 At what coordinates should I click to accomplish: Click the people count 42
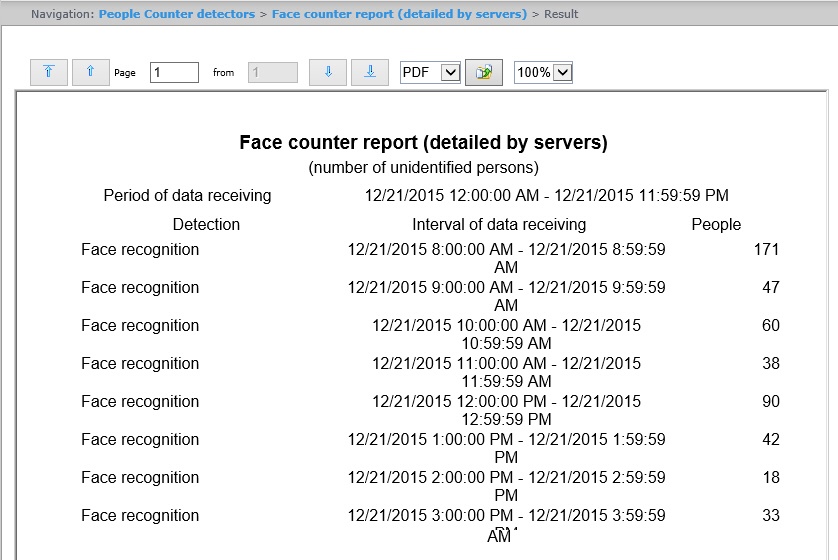(771, 439)
